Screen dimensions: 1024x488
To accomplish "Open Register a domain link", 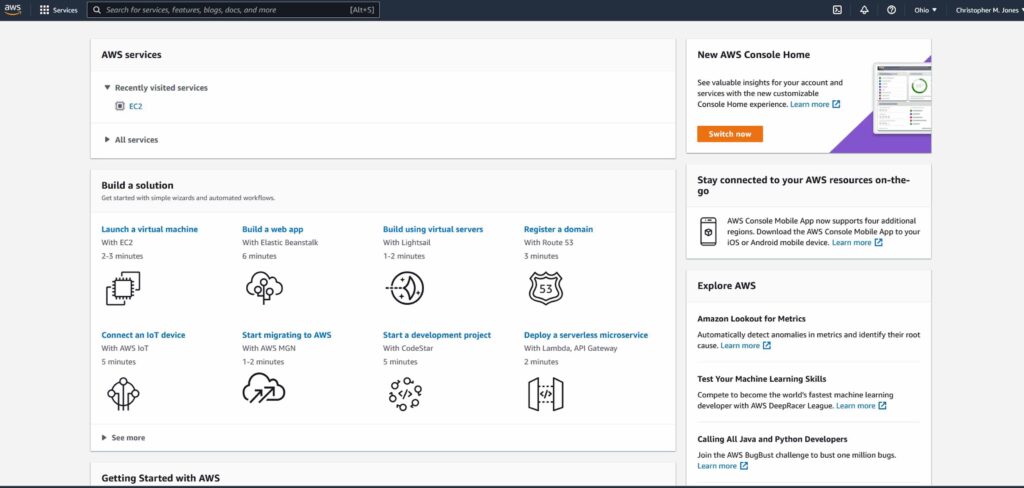I will point(558,229).
